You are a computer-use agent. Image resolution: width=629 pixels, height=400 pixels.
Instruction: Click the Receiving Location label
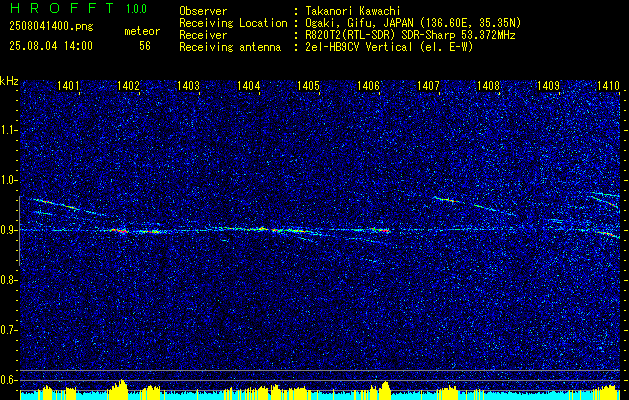click(233, 23)
